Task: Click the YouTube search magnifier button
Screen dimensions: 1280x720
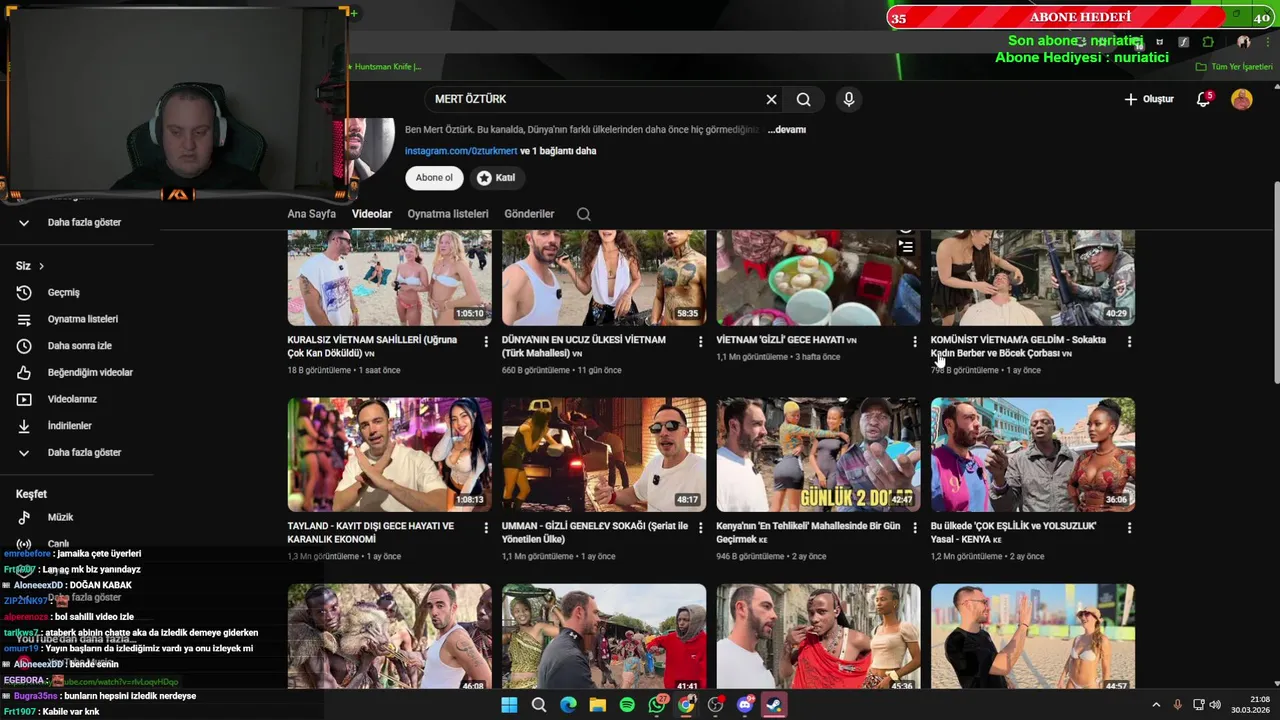Action: [803, 99]
